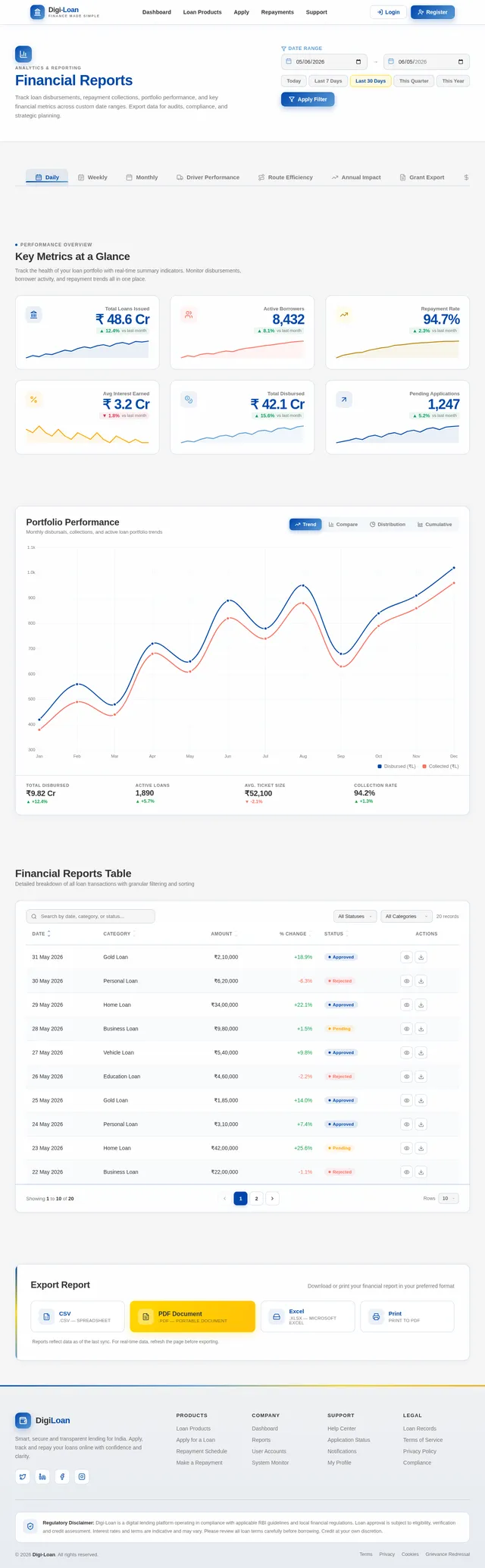This screenshot has width=485, height=1568.
Task: Select the Last 7 Days range chip
Action: click(328, 81)
